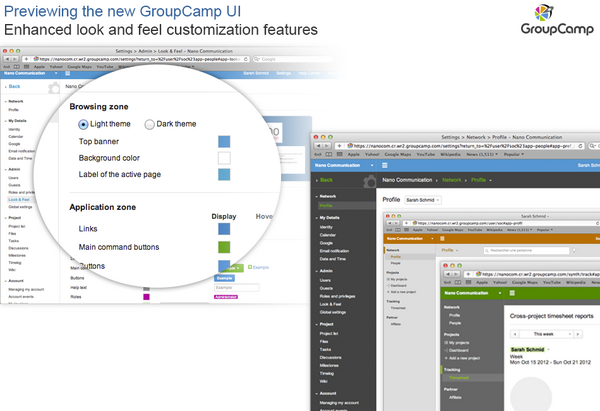Click the gear icon beside Back in Look & Feel window
Screen dimensions: 600x411
[x=54, y=88]
